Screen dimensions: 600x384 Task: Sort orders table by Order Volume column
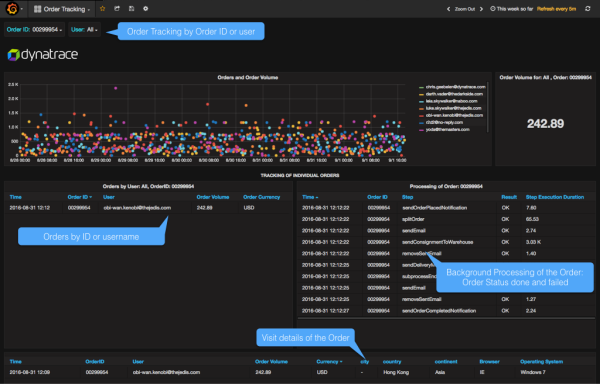[213, 197]
